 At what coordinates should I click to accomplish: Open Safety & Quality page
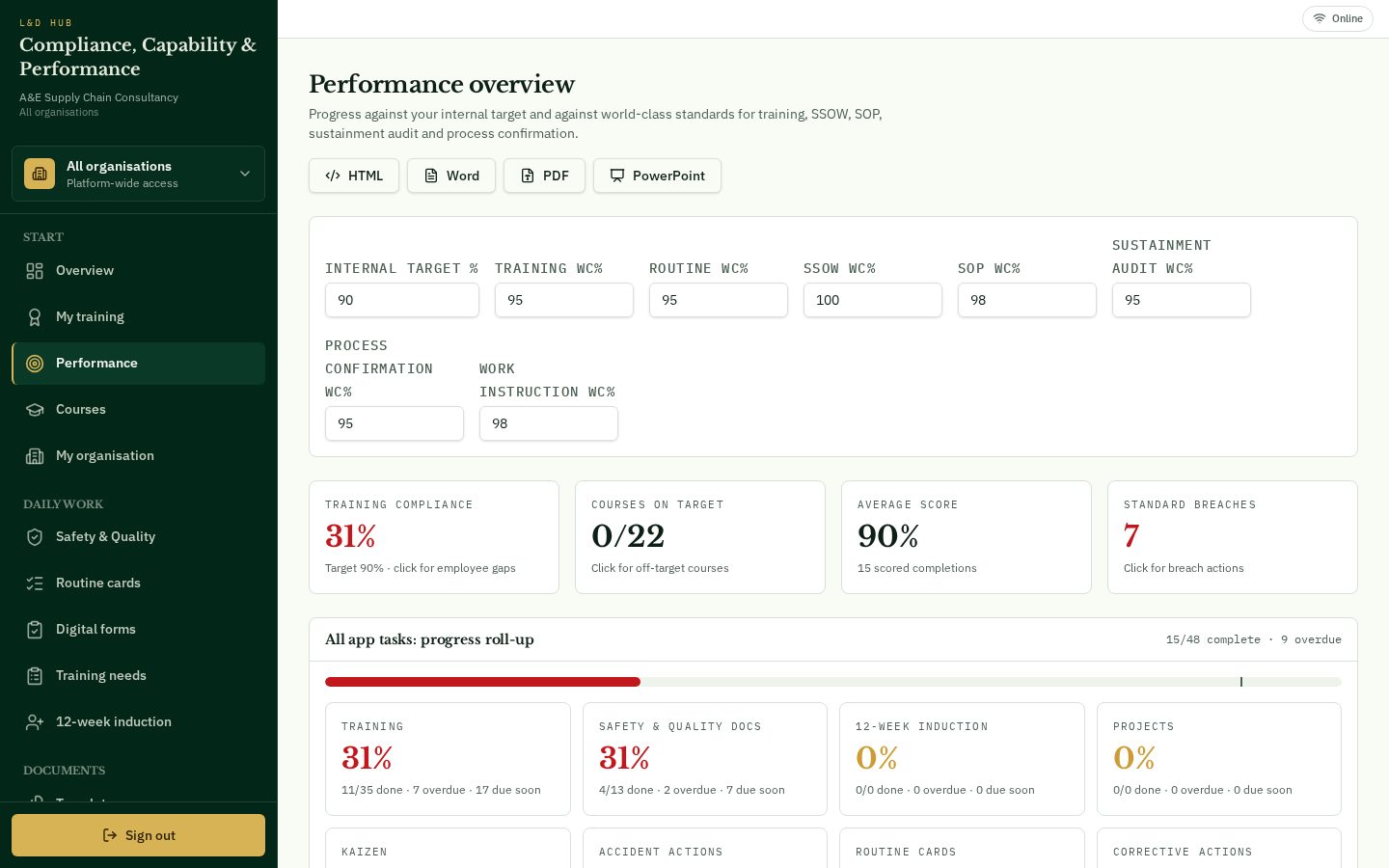tap(138, 537)
